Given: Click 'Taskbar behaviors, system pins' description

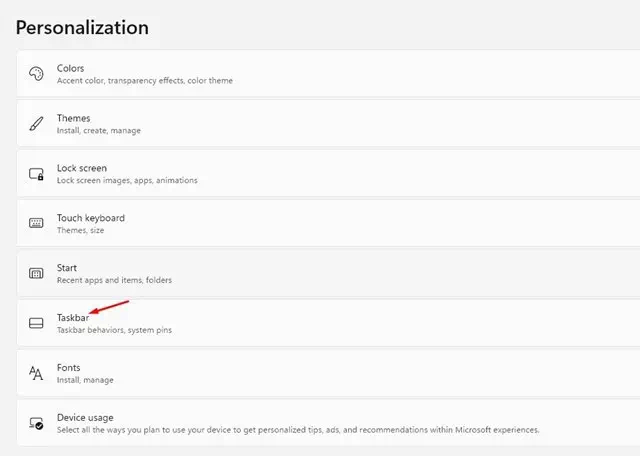Looking at the screenshot, I should point(114,330).
